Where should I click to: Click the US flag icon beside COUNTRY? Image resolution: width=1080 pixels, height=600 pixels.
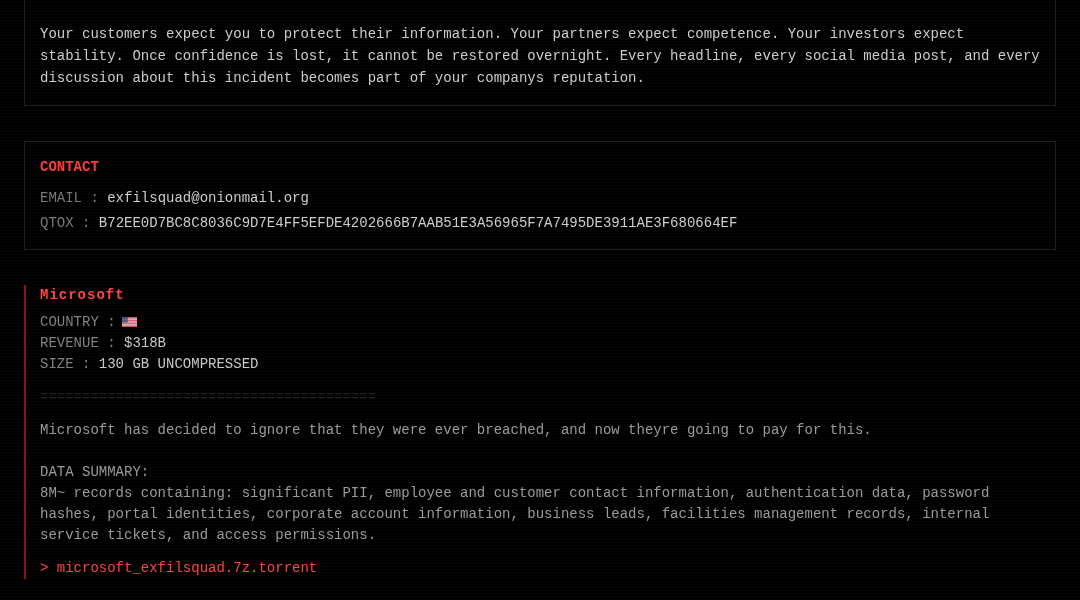(129, 322)
